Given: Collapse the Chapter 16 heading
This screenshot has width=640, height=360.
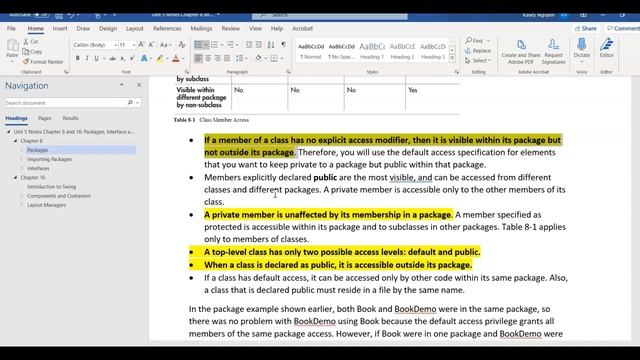Looking at the screenshot, I should pos(16,178).
